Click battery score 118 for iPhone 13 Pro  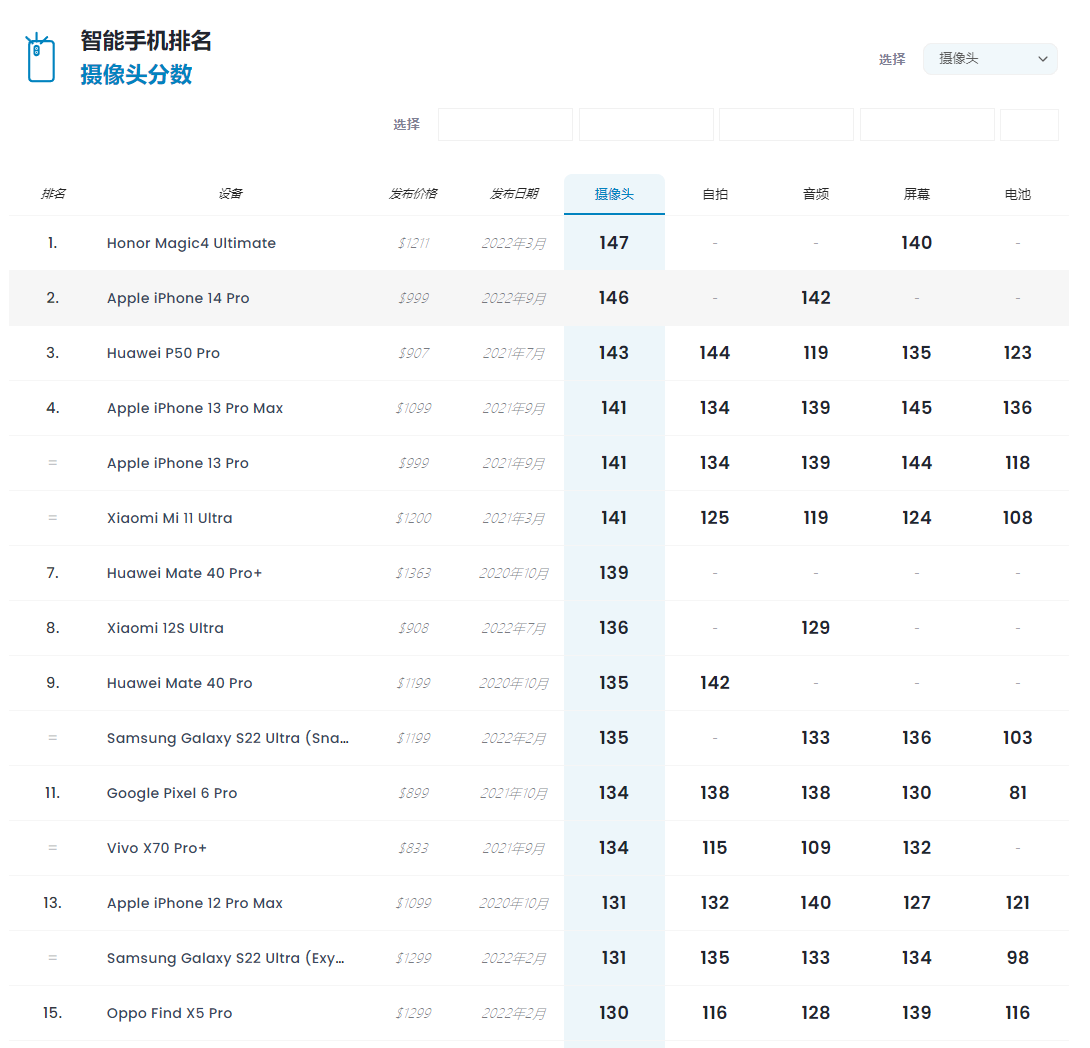tap(1018, 463)
